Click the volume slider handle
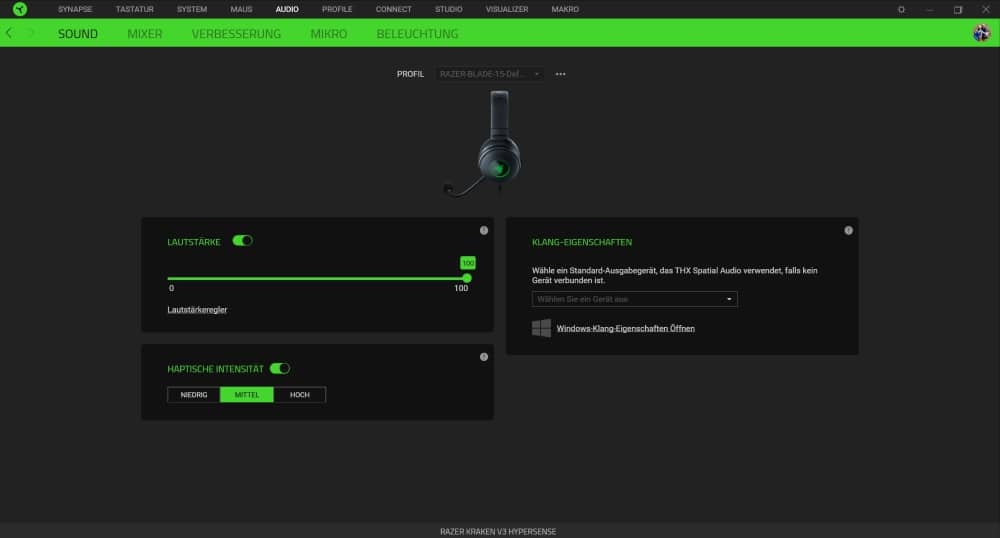This screenshot has width=1000, height=538. [467, 278]
